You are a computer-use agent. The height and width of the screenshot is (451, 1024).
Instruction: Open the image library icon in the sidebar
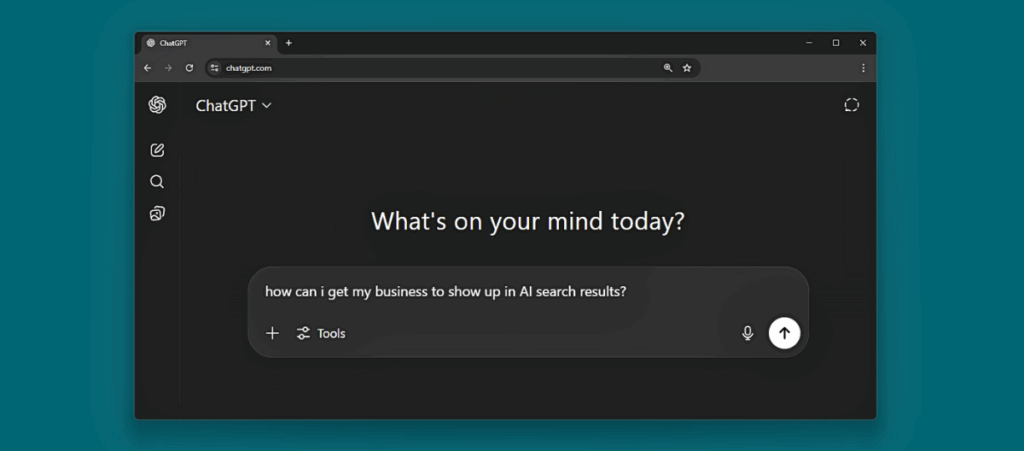157,213
